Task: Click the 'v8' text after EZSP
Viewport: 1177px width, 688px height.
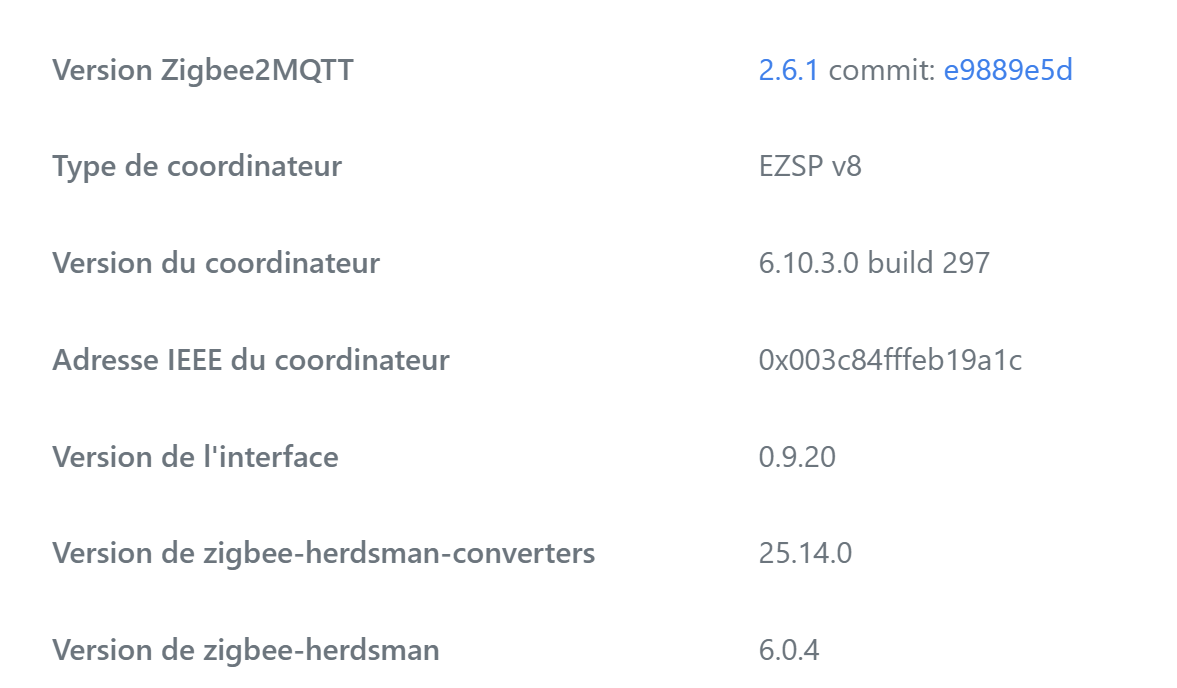Action: (847, 166)
